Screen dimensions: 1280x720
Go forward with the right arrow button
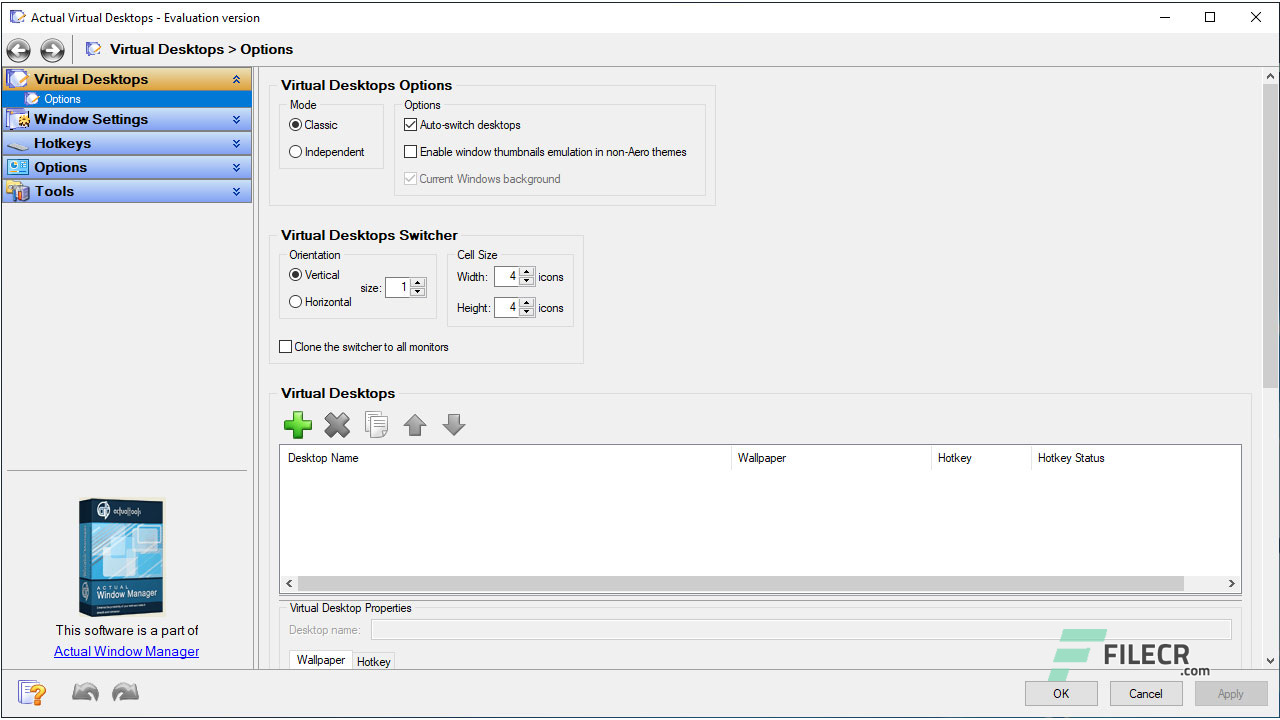coord(52,50)
